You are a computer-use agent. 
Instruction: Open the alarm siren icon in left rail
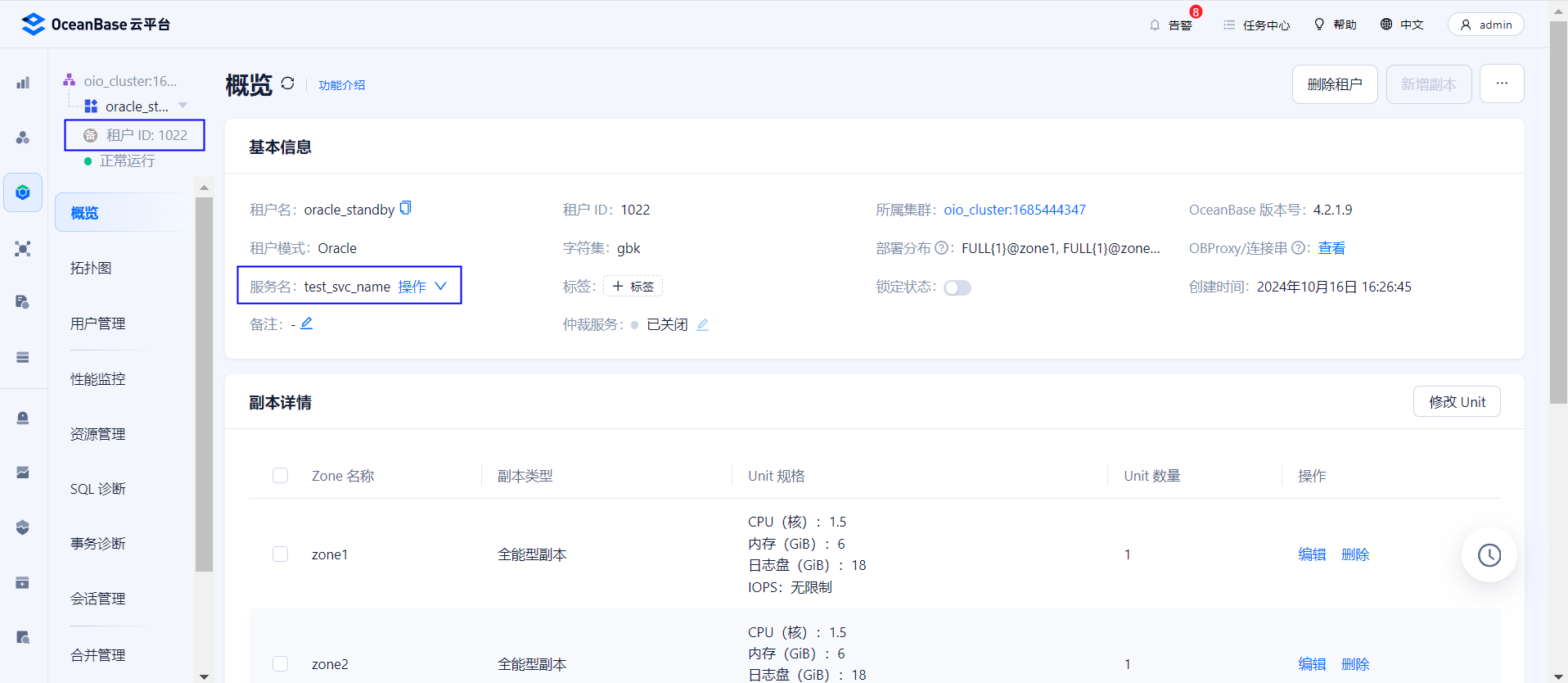click(x=23, y=418)
